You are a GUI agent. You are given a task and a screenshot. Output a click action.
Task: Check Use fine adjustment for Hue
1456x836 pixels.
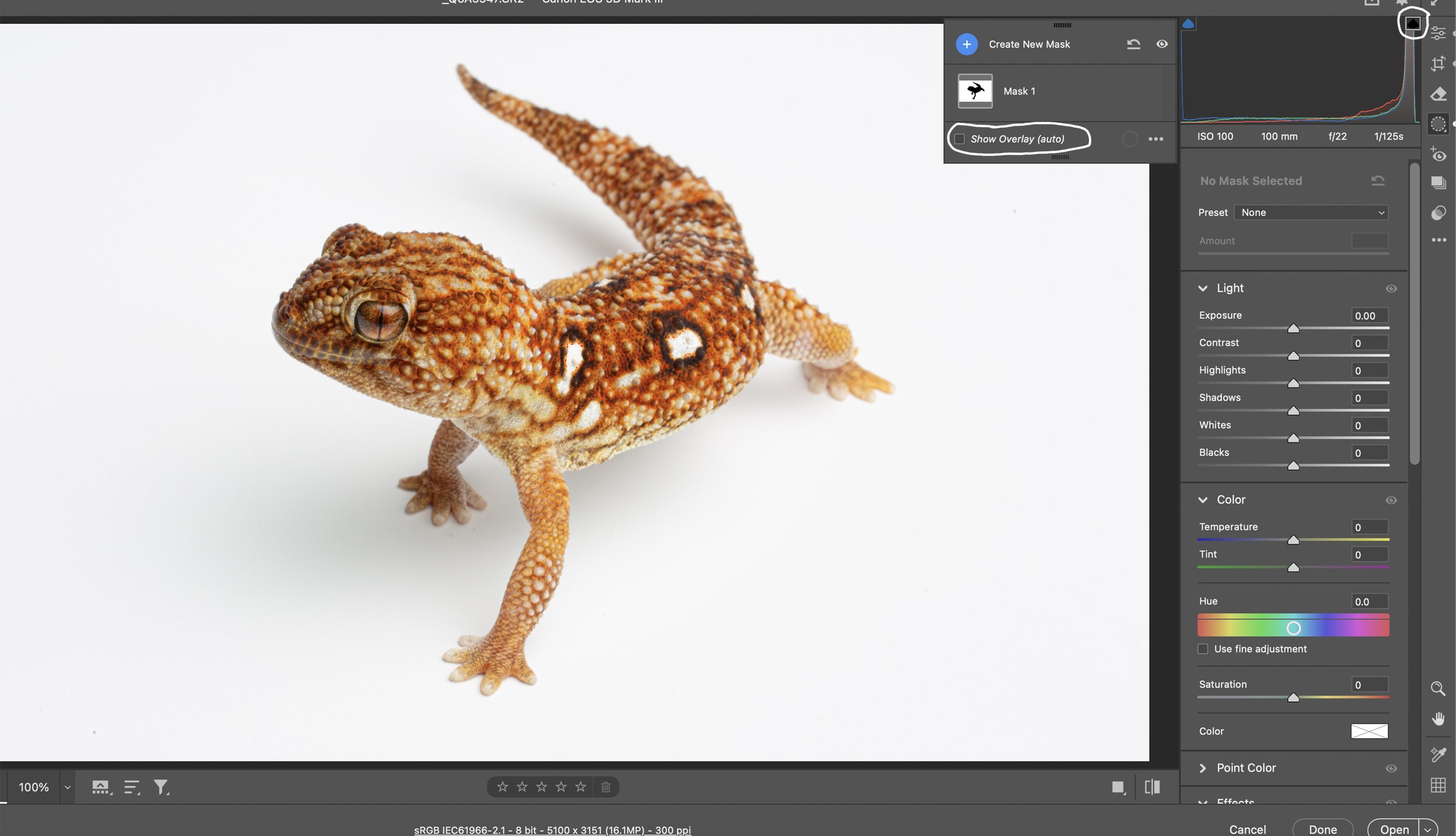point(1203,648)
